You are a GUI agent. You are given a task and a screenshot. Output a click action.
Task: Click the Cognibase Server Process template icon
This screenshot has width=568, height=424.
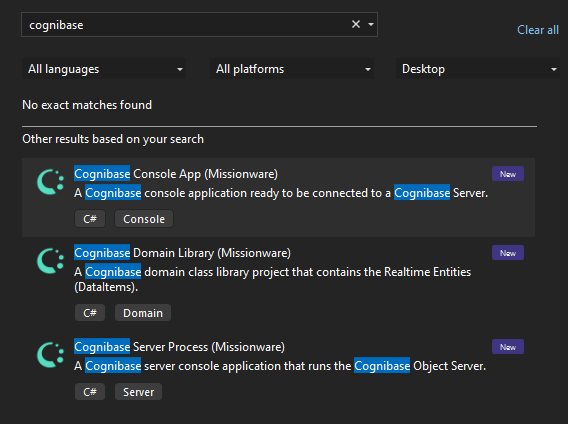(x=50, y=355)
